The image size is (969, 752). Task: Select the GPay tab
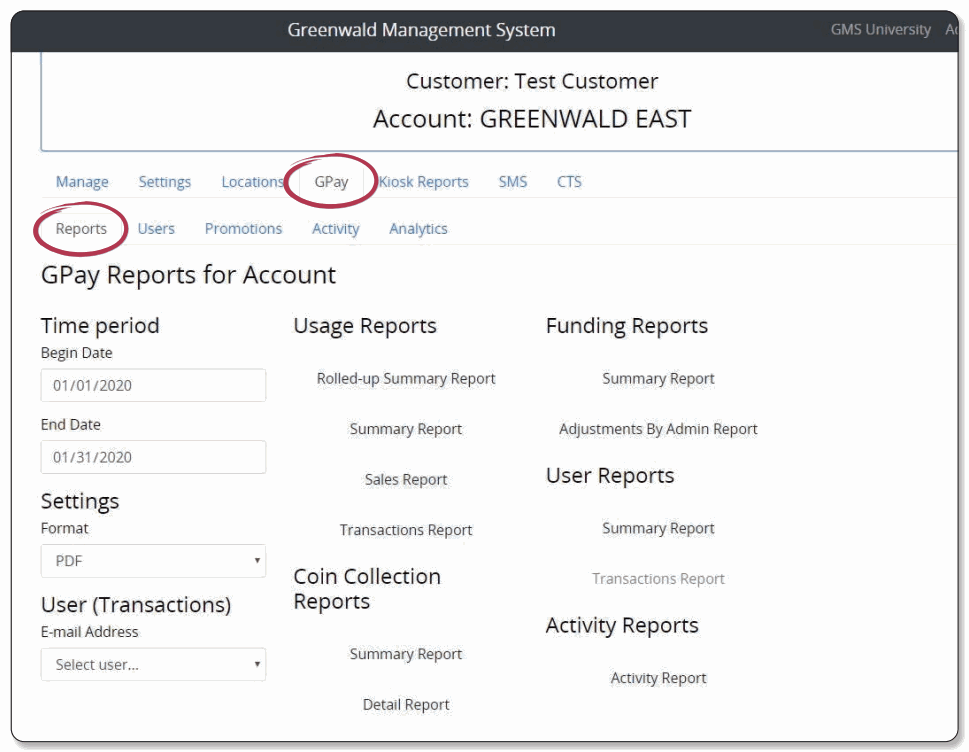click(x=331, y=182)
